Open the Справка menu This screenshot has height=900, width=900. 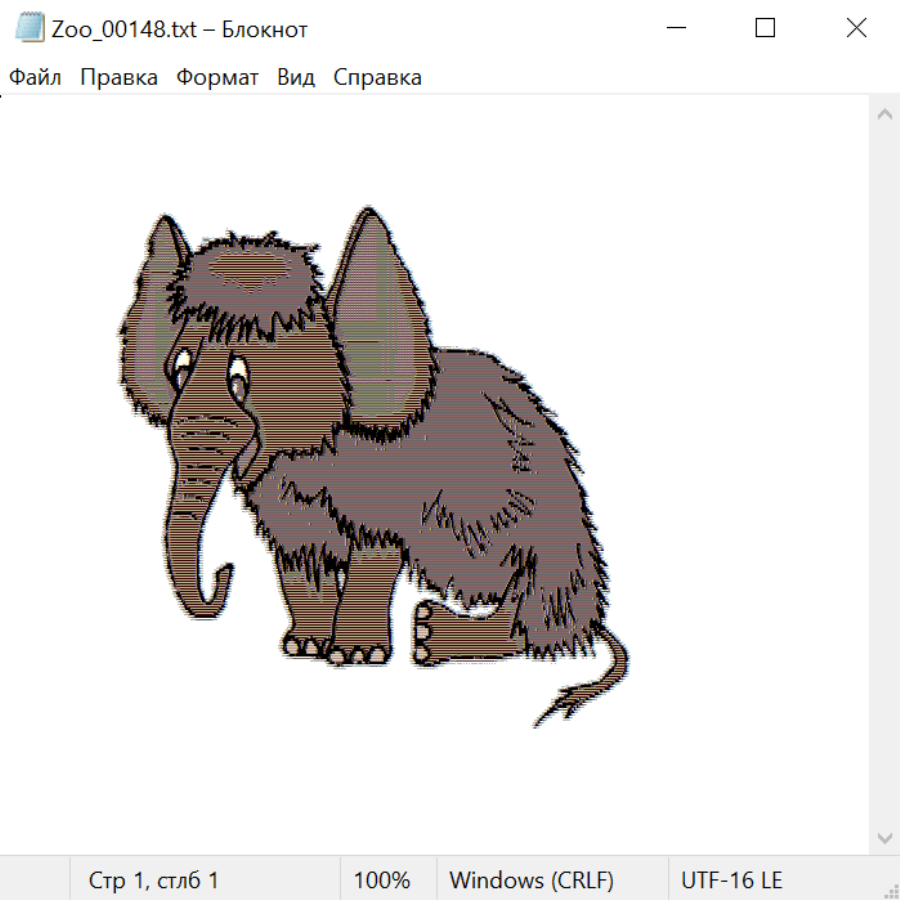click(377, 78)
